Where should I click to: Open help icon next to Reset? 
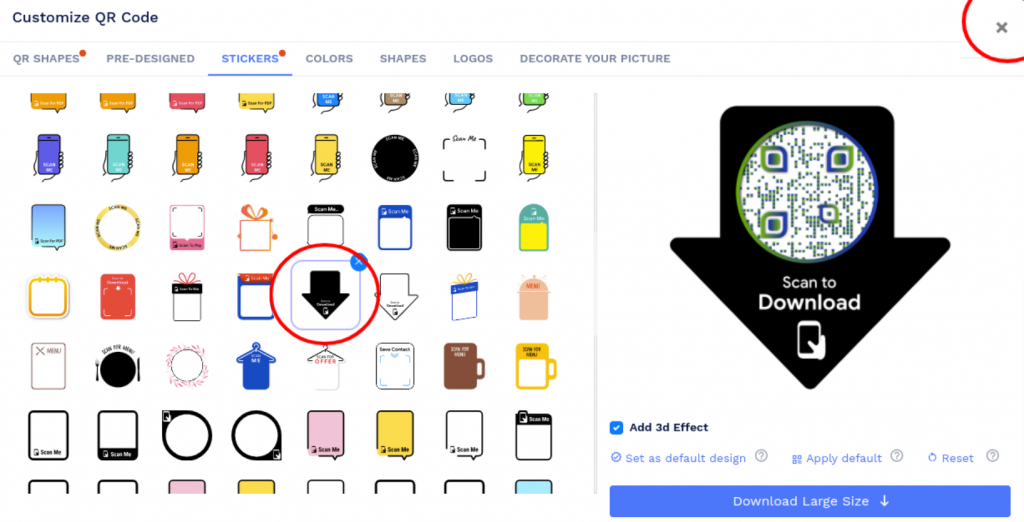coord(993,456)
